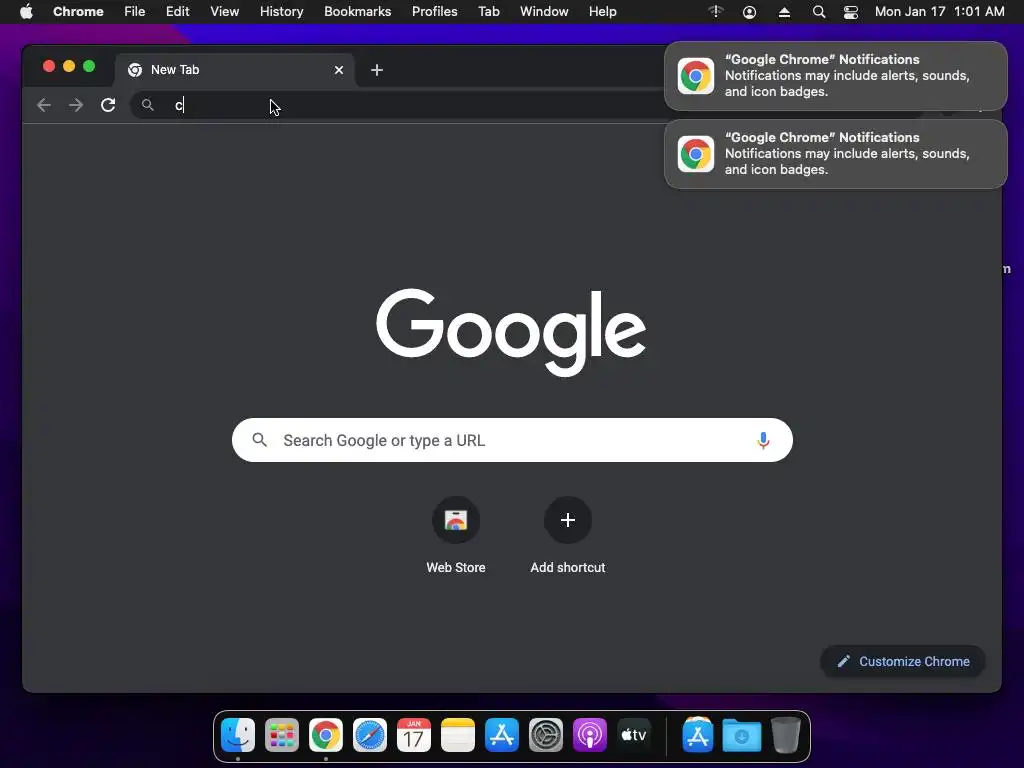Open the Help menu
This screenshot has height=768, width=1024.
602,12
